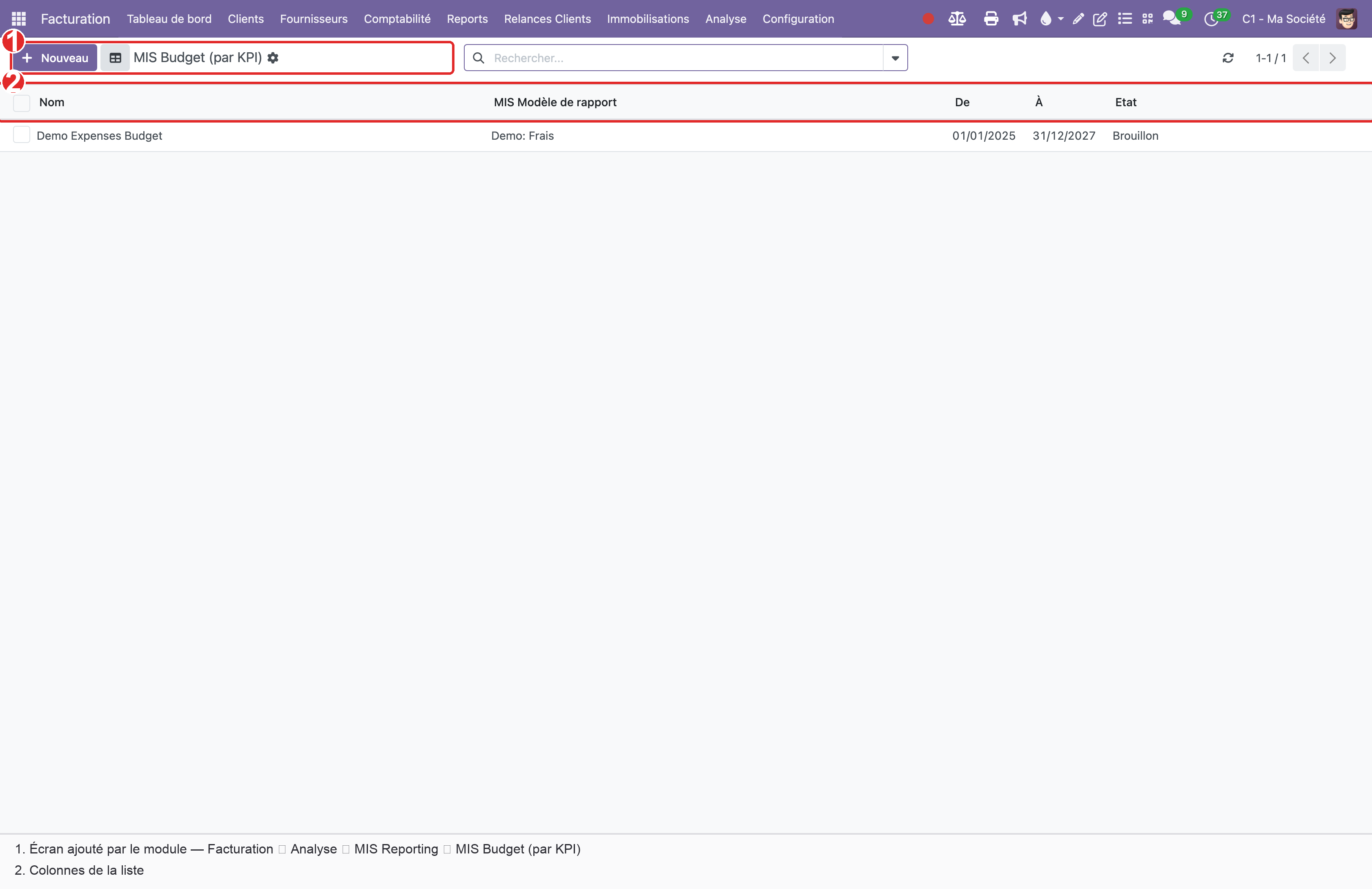1372x889 pixels.
Task: Click the pencil icon in navbar
Action: click(x=1078, y=19)
